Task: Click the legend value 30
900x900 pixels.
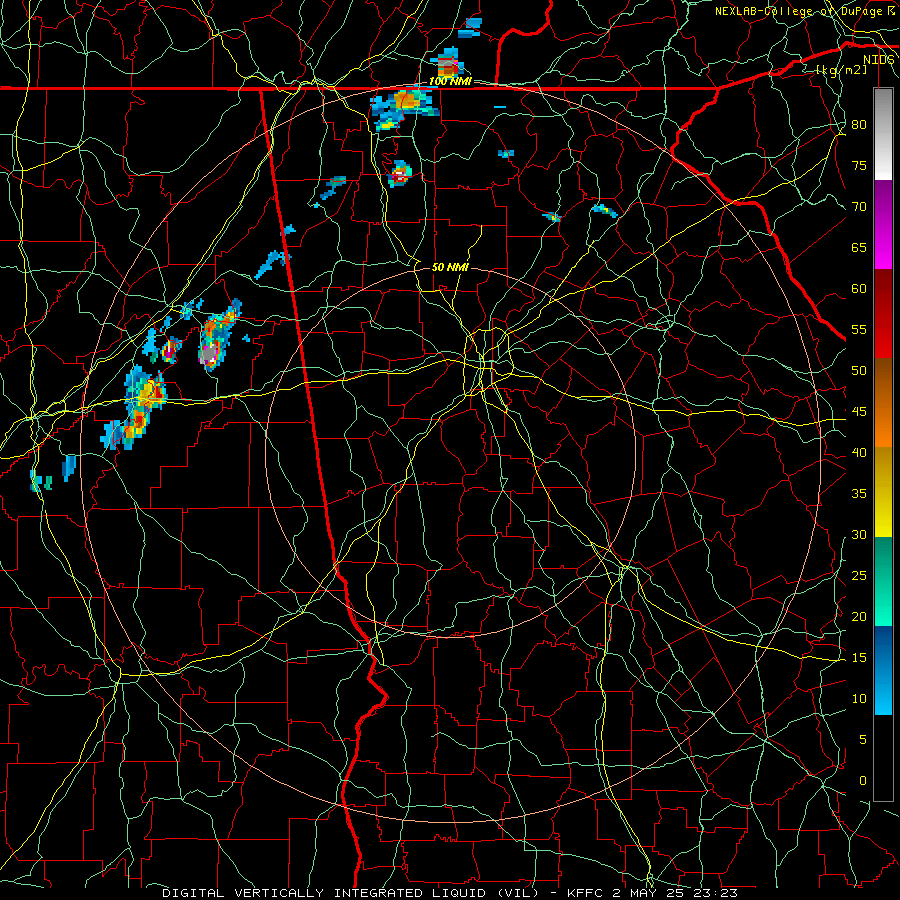Action: point(859,534)
